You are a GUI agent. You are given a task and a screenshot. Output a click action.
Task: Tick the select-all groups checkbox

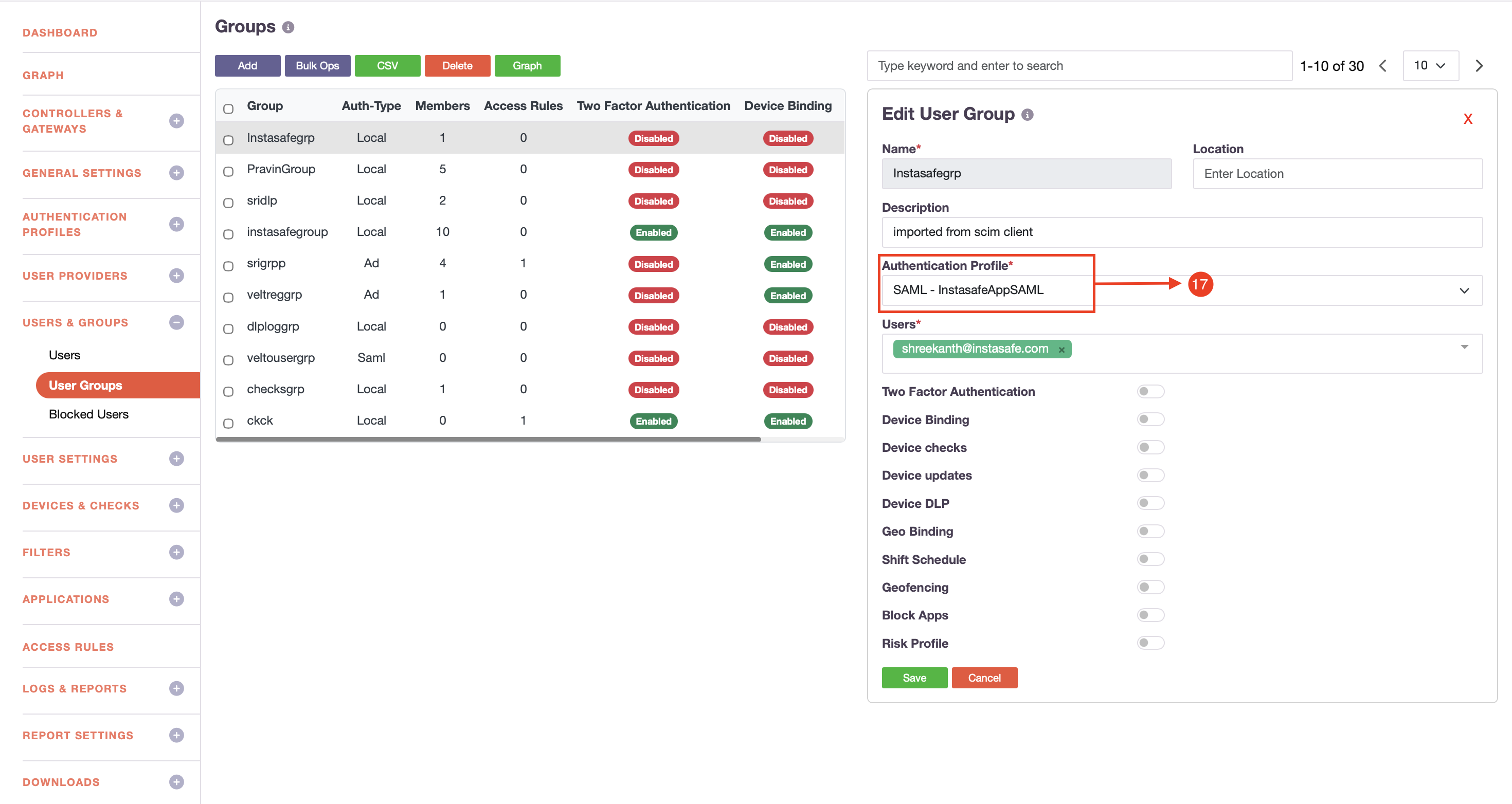click(228, 108)
